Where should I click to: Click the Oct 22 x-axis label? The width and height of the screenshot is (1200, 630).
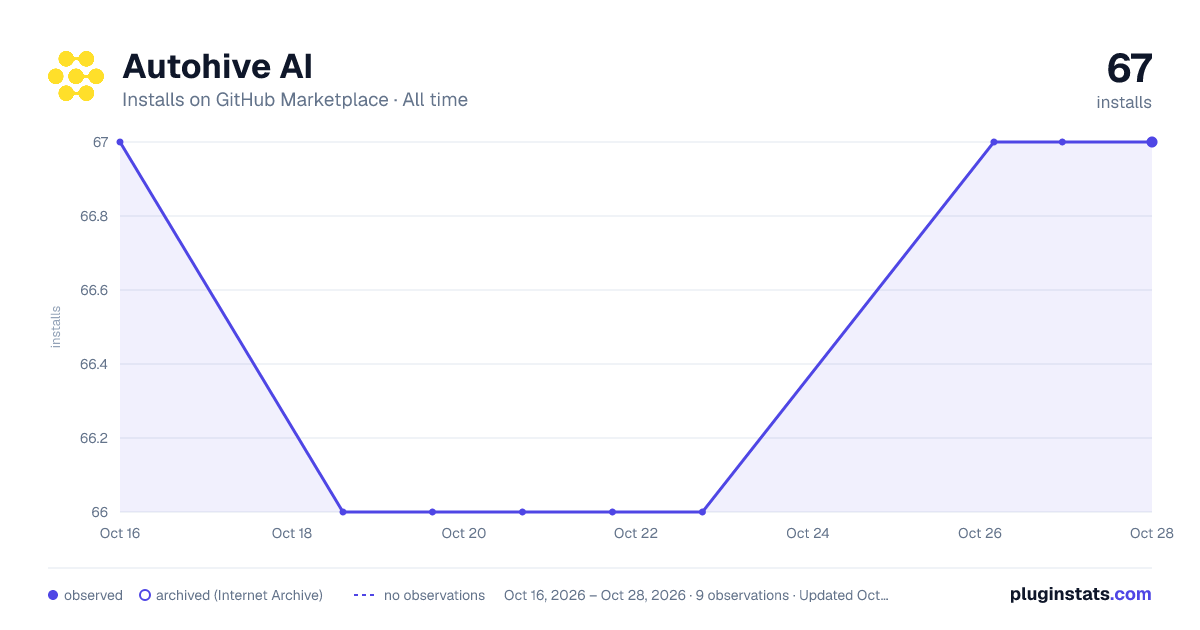636,533
